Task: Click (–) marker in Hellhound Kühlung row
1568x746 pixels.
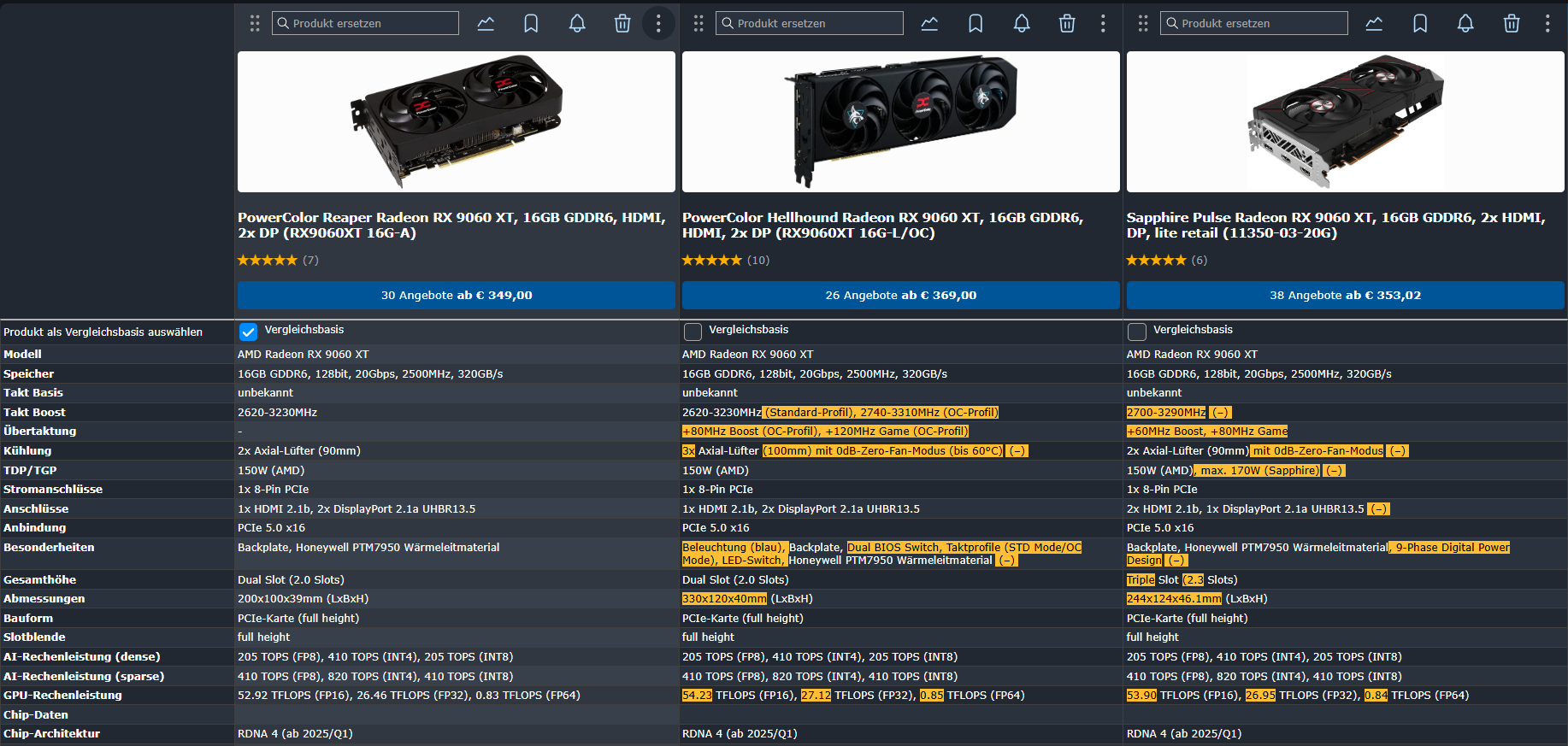Action: pos(1017,451)
